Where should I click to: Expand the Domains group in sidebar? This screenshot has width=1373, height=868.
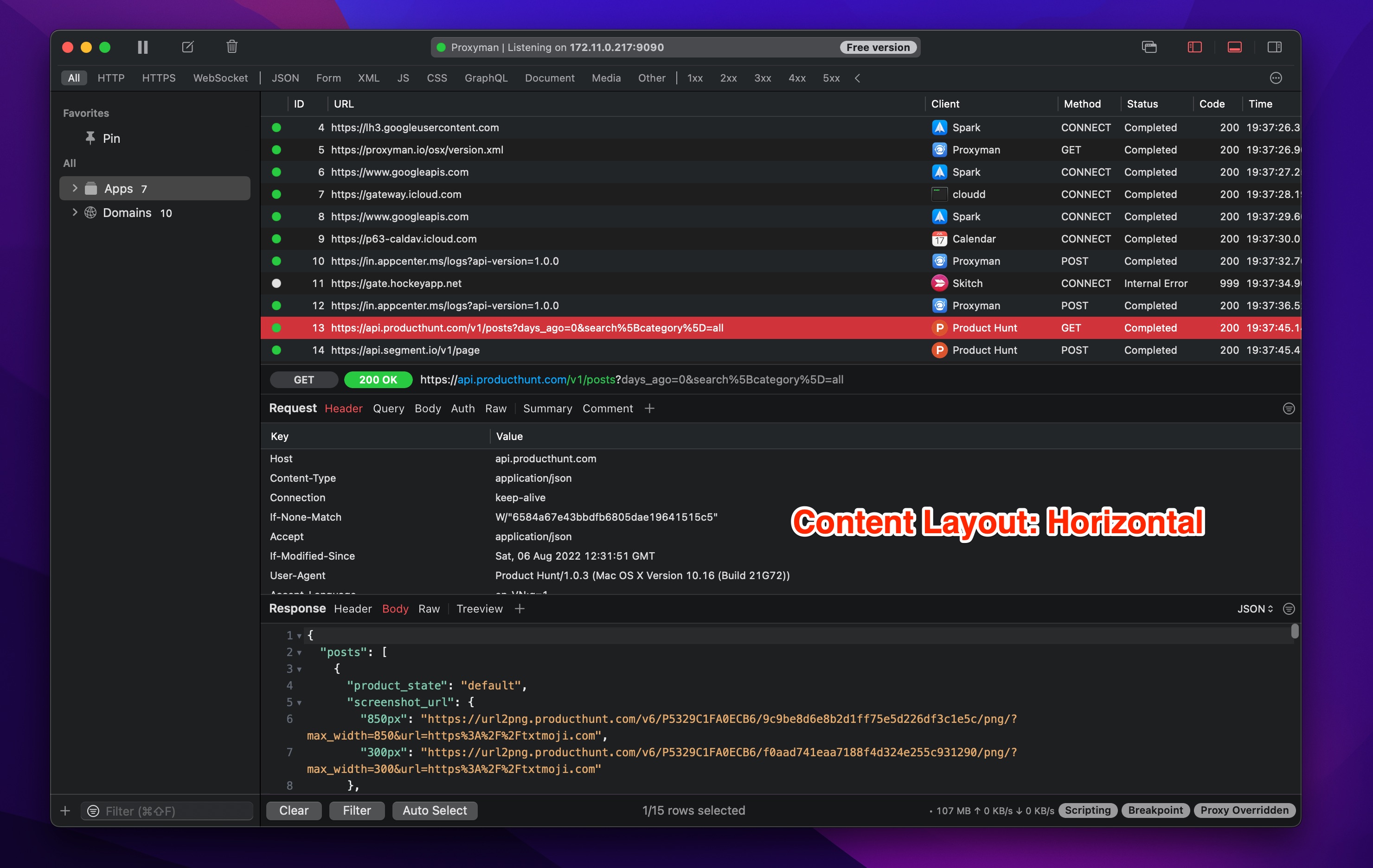(x=75, y=212)
